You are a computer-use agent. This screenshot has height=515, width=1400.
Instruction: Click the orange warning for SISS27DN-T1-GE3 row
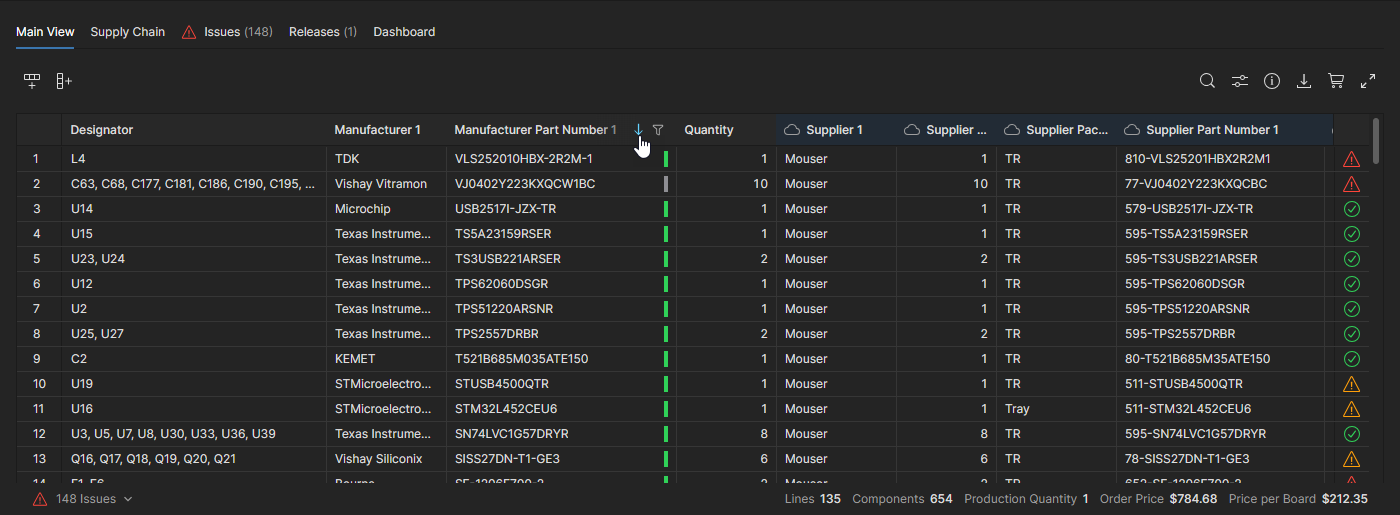(1352, 459)
